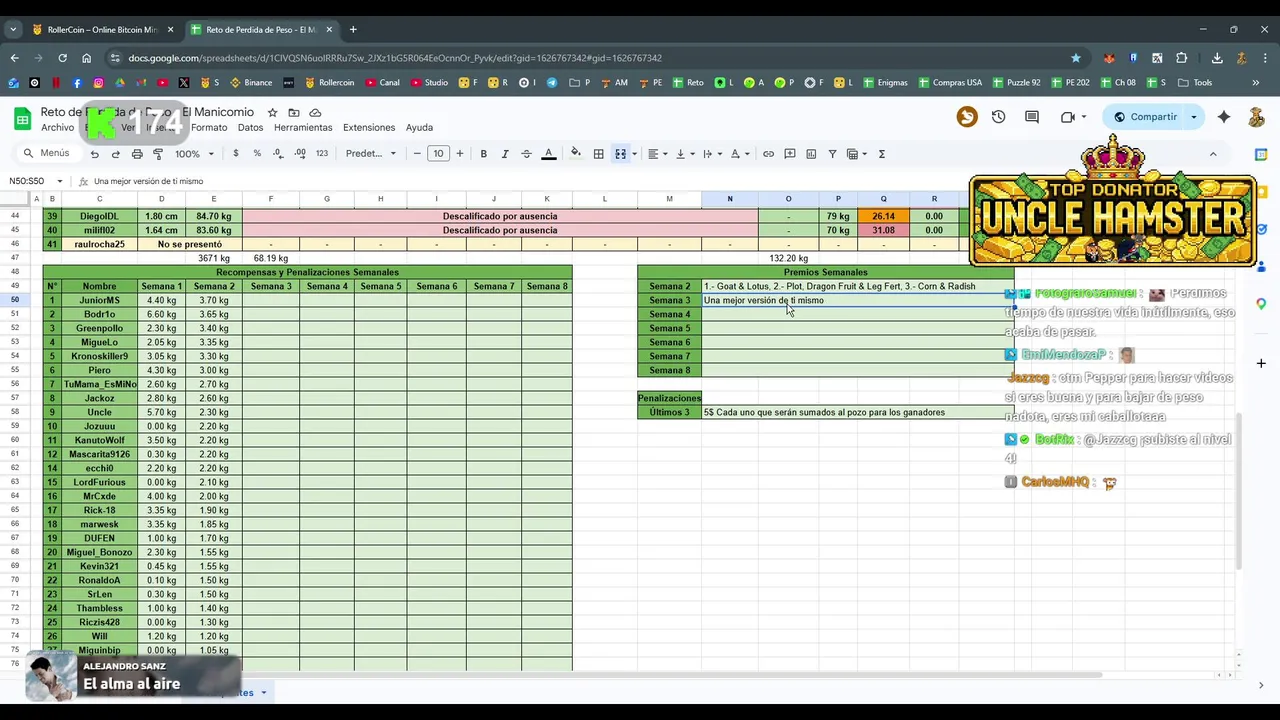This screenshot has width=1280, height=720.
Task: Apply percent format
Action: tap(257, 154)
